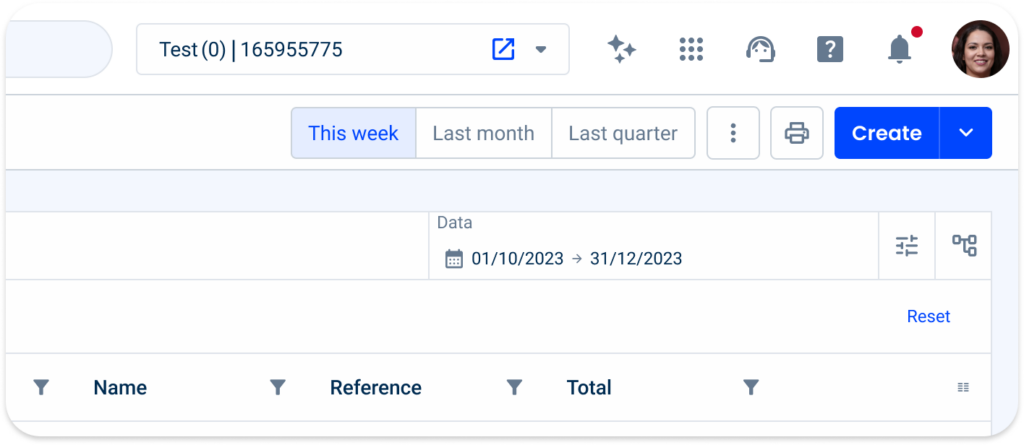Open the AI sparkle assistant icon
The image size is (1024, 445).
[x=622, y=49]
